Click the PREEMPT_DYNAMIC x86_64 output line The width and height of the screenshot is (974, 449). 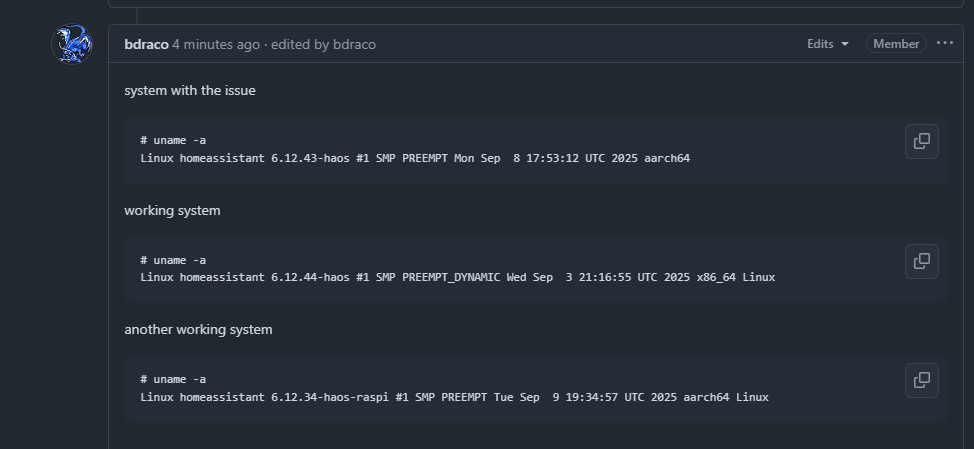point(457,277)
